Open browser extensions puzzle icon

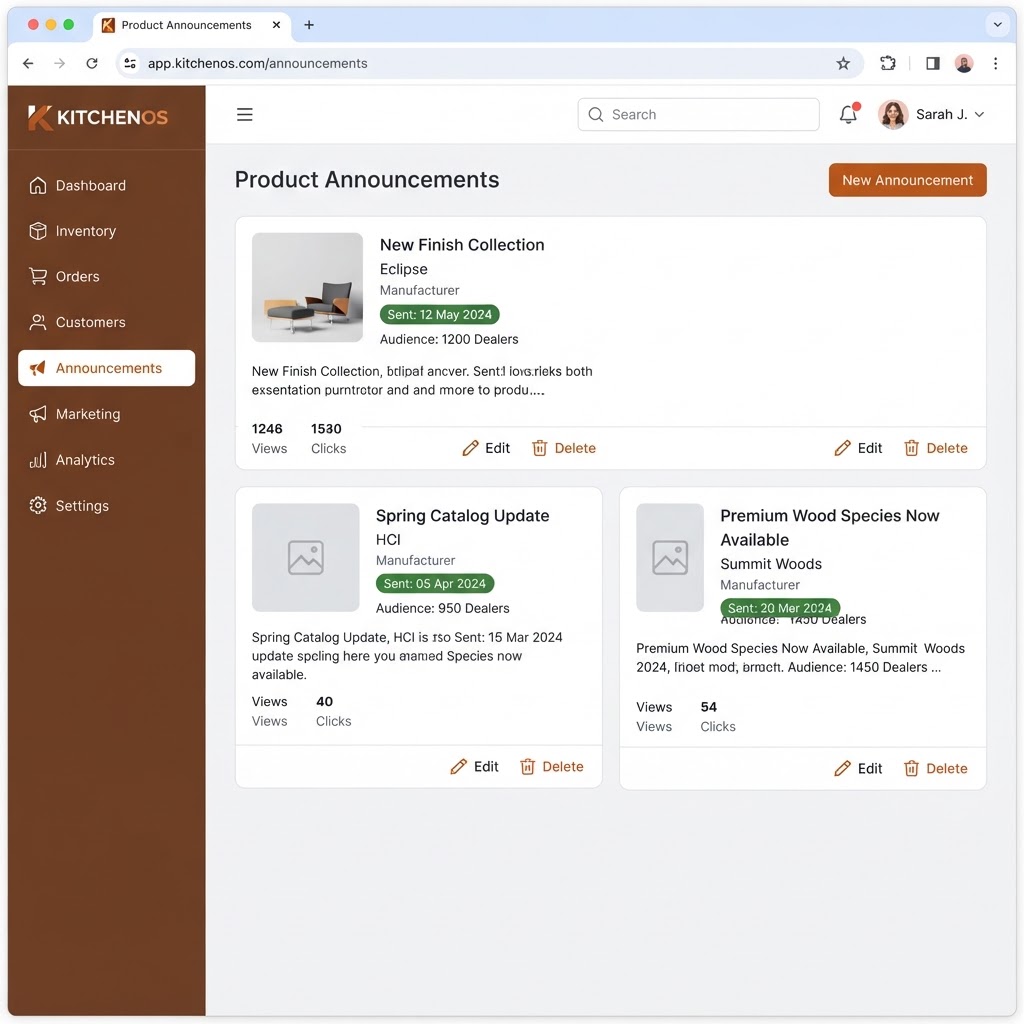click(888, 63)
